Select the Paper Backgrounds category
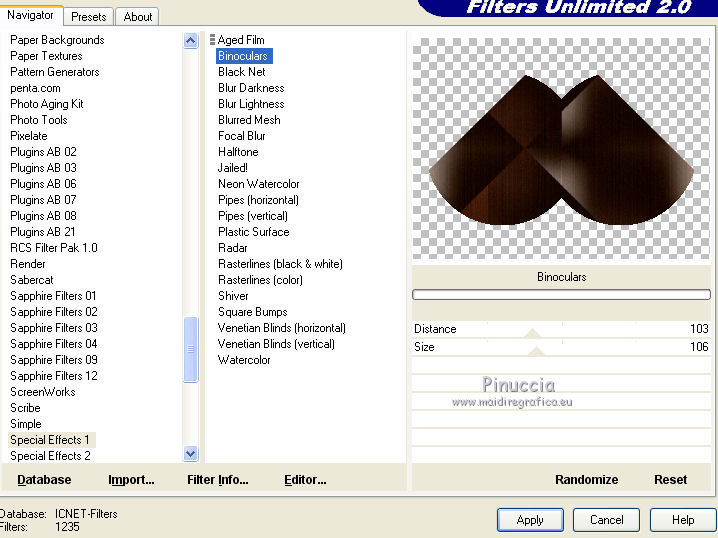Image resolution: width=718 pixels, height=538 pixels. pos(57,40)
